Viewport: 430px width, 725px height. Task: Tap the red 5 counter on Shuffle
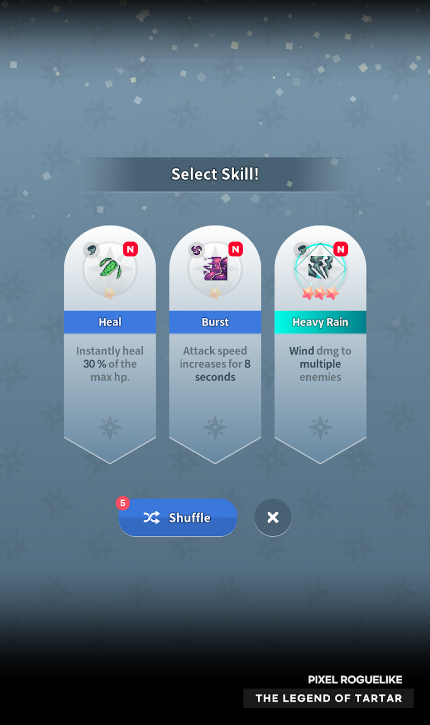click(123, 503)
